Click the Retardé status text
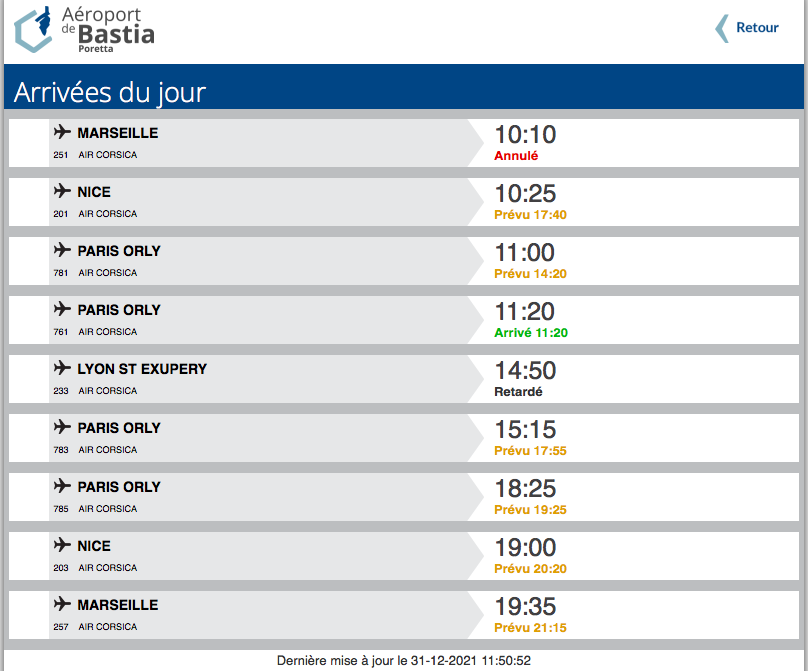The image size is (808, 671). [518, 392]
